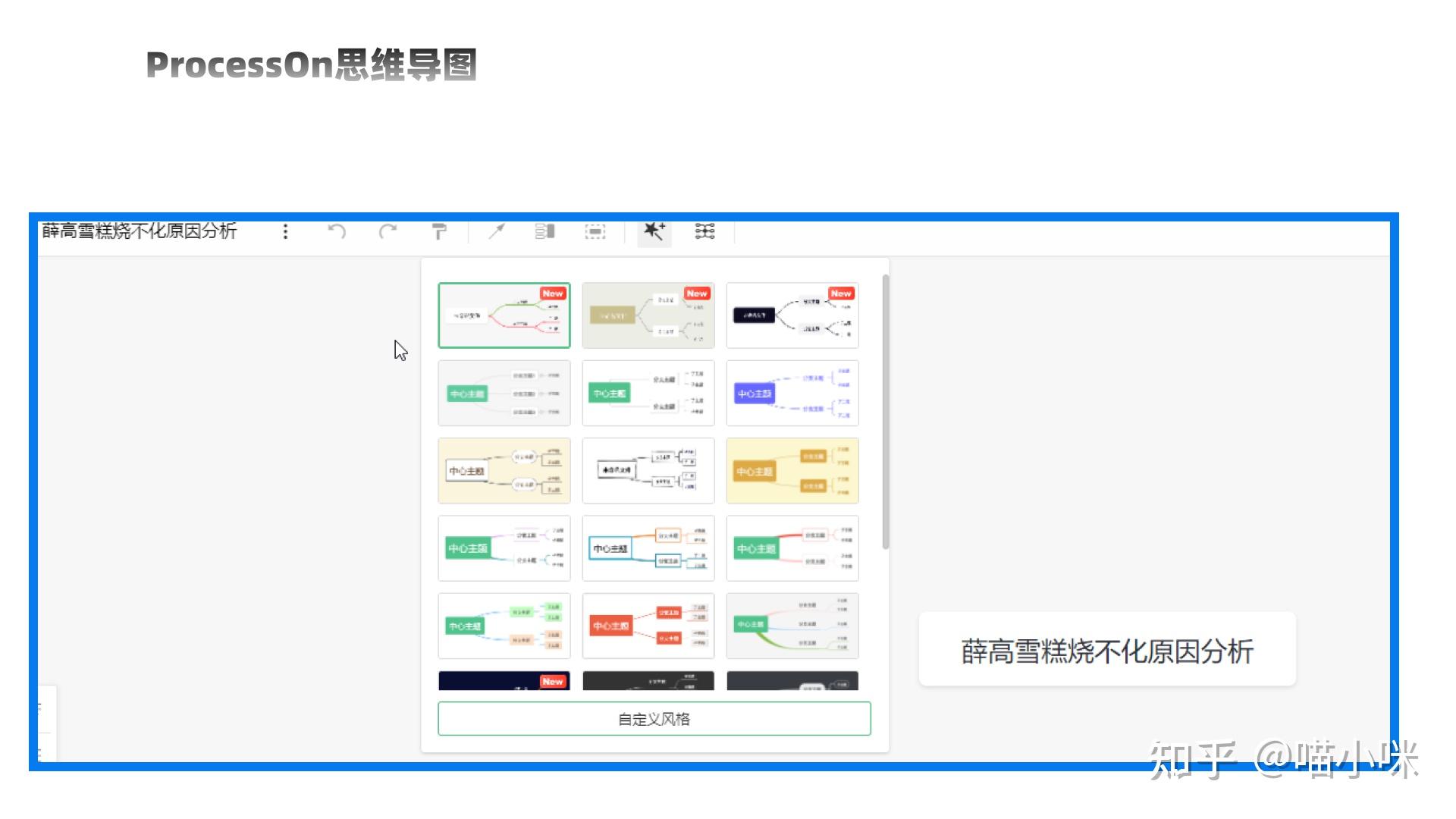Pick the cream background outlined 中心主题 theme
Image resolution: width=1456 pixels, height=819 pixels.
[504, 471]
